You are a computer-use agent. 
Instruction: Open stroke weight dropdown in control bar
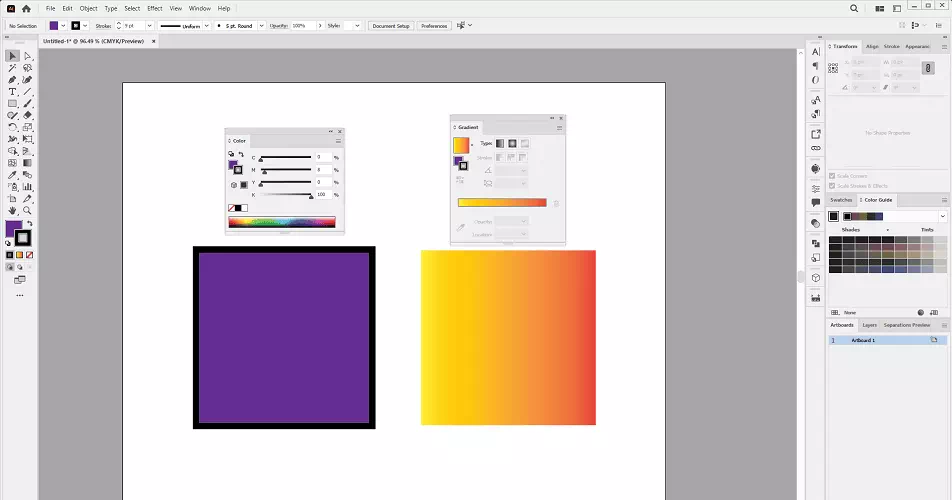(x=149, y=25)
